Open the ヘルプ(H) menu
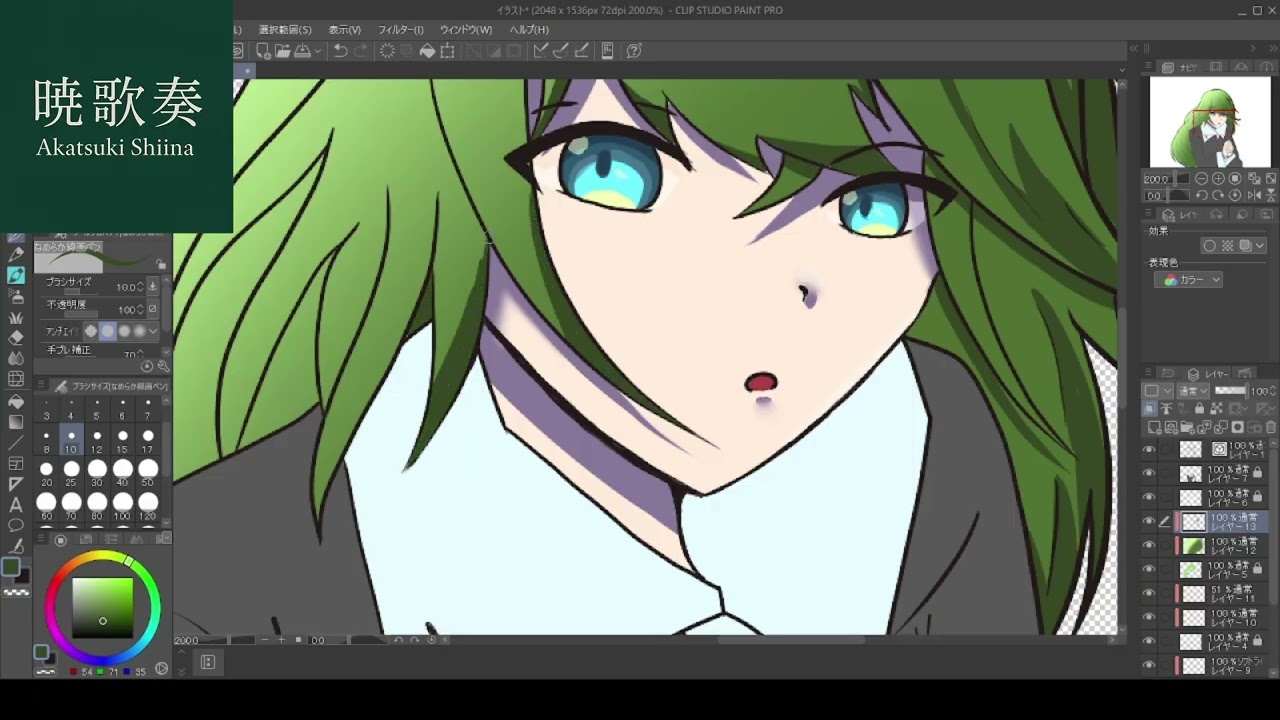The width and height of the screenshot is (1280, 720). (529, 30)
